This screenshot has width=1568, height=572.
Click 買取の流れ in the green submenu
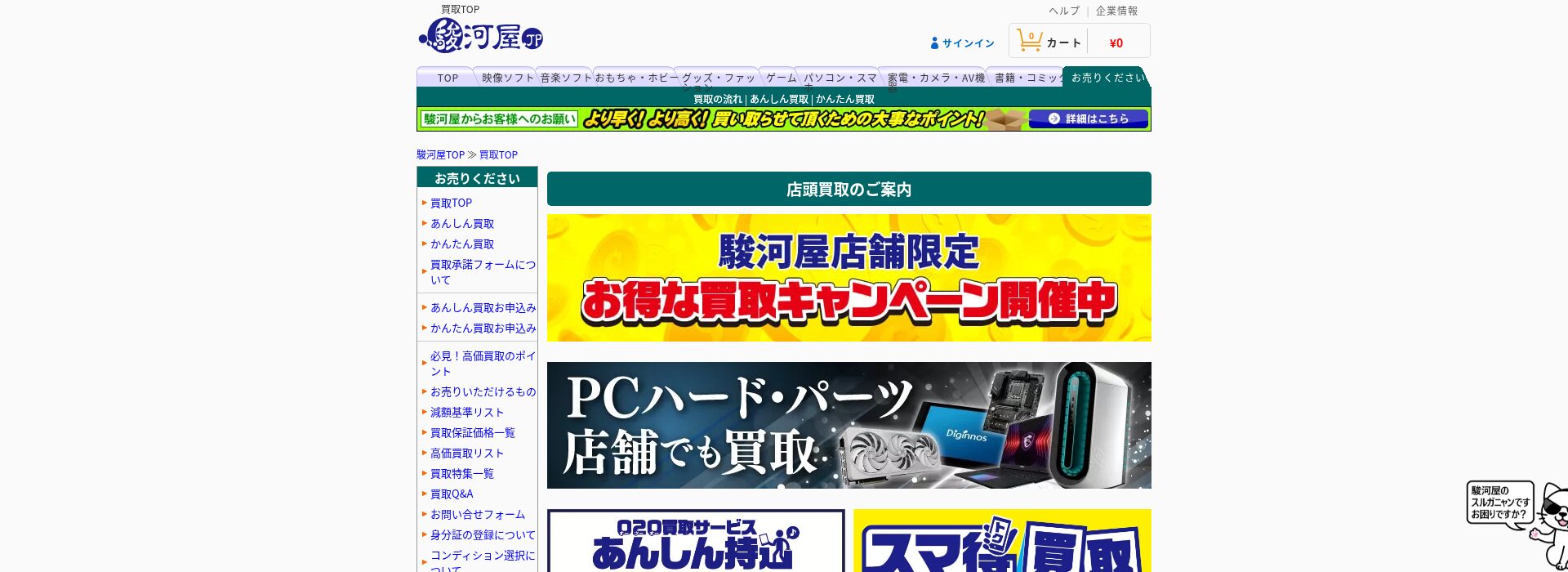click(x=717, y=99)
